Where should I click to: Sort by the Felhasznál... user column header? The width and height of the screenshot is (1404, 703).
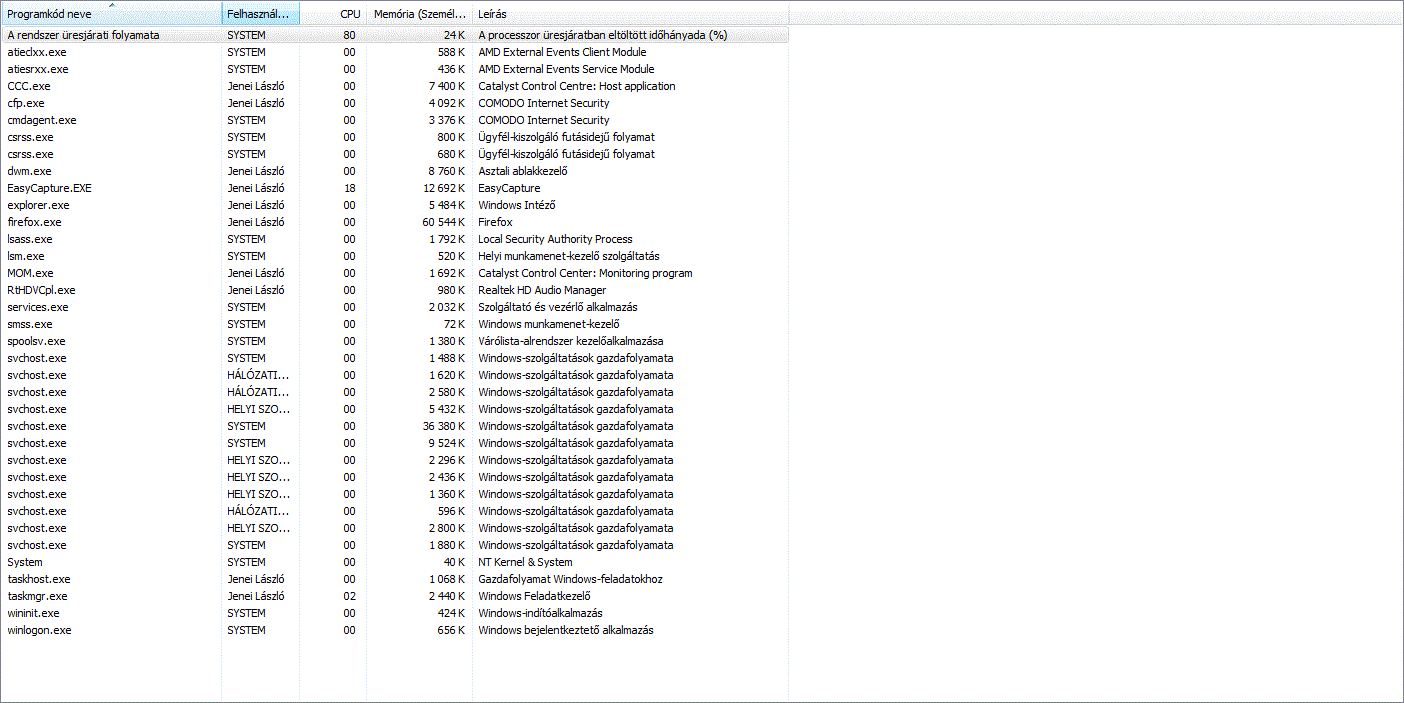point(260,14)
